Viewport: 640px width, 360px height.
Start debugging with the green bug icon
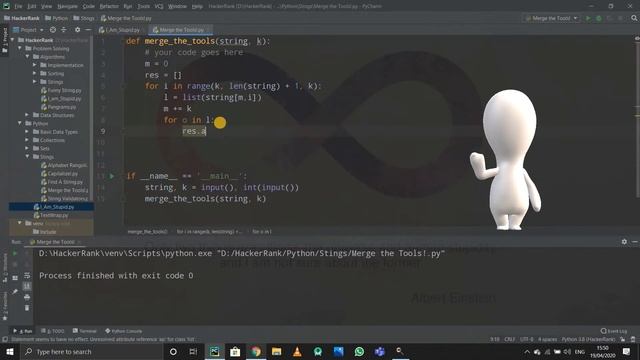click(599, 18)
